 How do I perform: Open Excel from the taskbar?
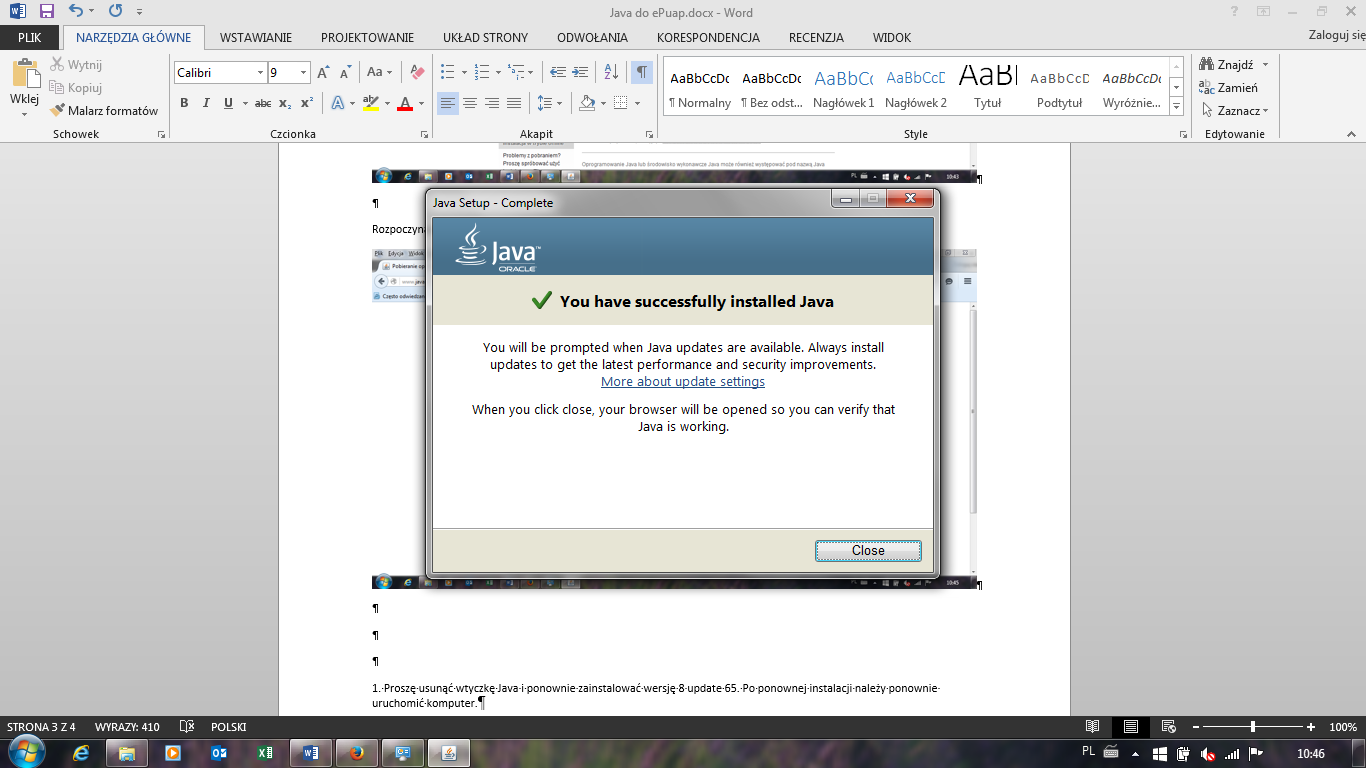(x=265, y=753)
